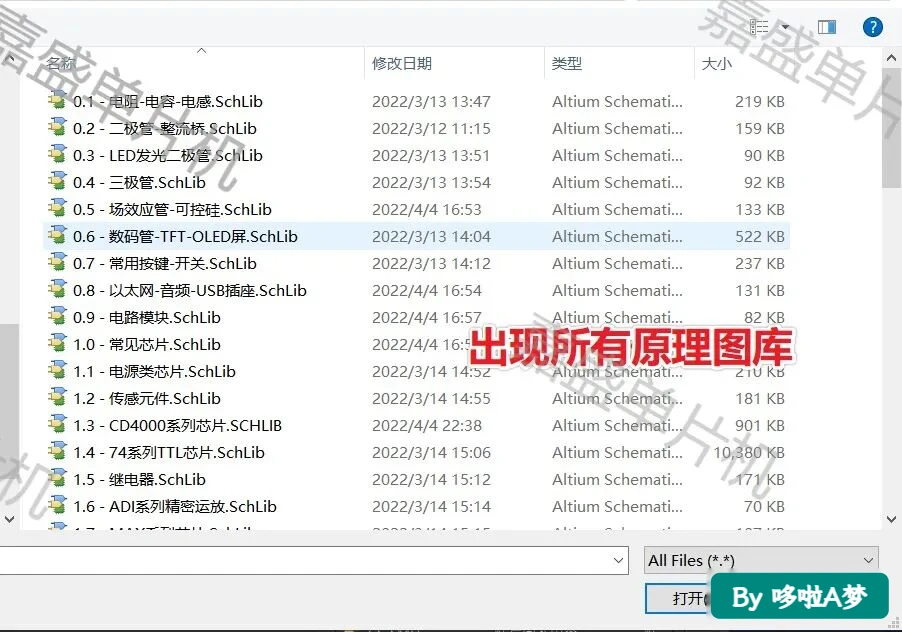Click the 219 KB size cell
The image size is (902, 632).
(x=760, y=101)
